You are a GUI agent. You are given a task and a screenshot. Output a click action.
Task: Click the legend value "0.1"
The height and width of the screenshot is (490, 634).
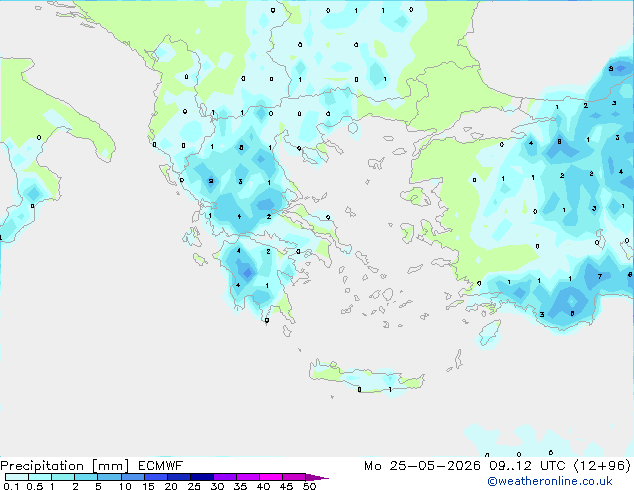[11, 486]
